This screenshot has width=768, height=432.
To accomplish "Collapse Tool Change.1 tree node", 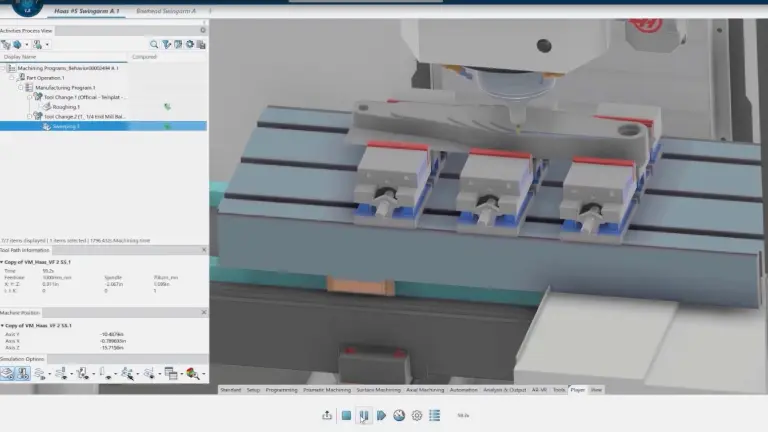I will click(29, 97).
